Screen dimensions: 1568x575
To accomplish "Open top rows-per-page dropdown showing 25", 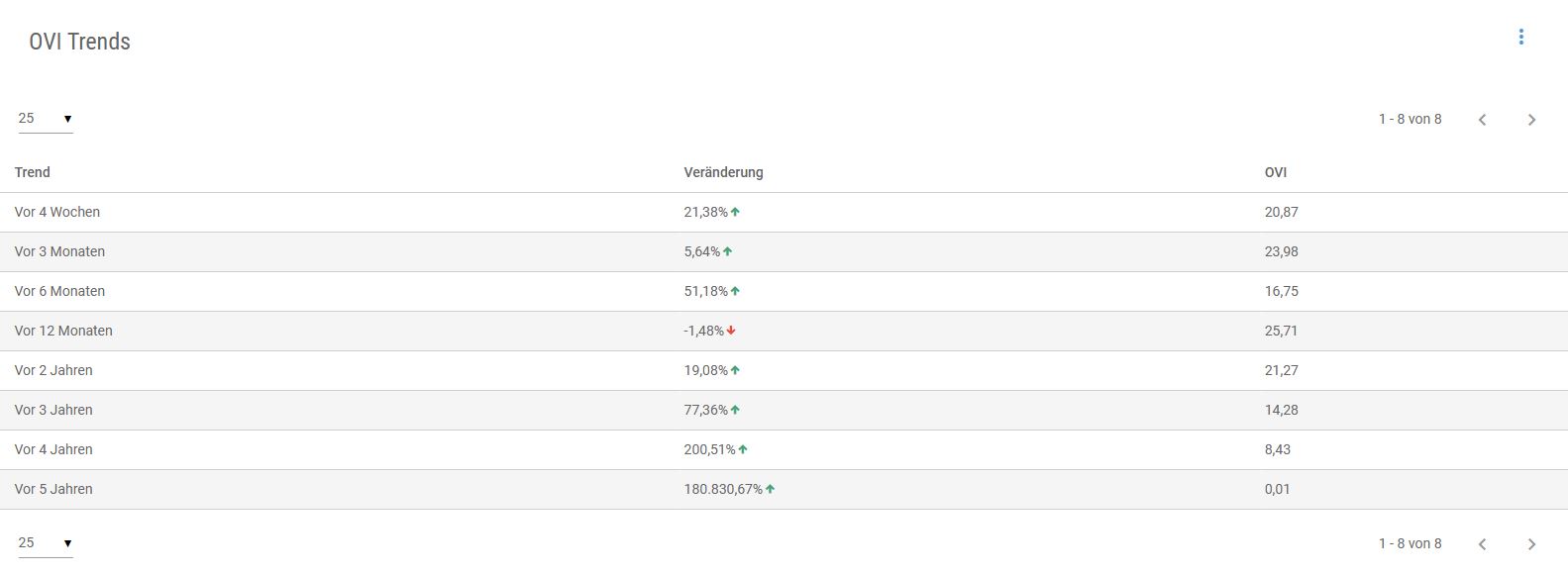I will click(46, 119).
